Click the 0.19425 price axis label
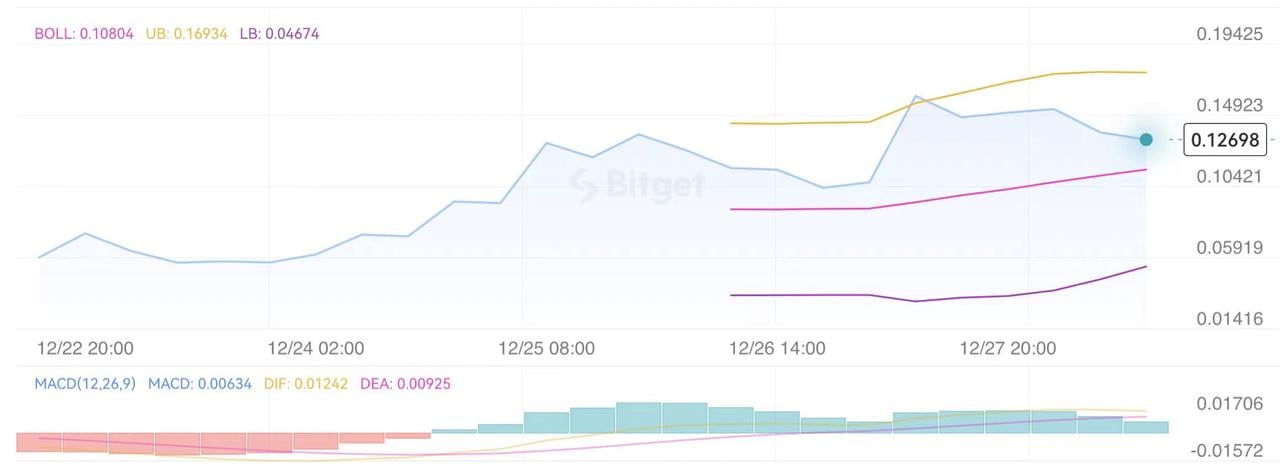The width and height of the screenshot is (1280, 472). coord(1229,34)
